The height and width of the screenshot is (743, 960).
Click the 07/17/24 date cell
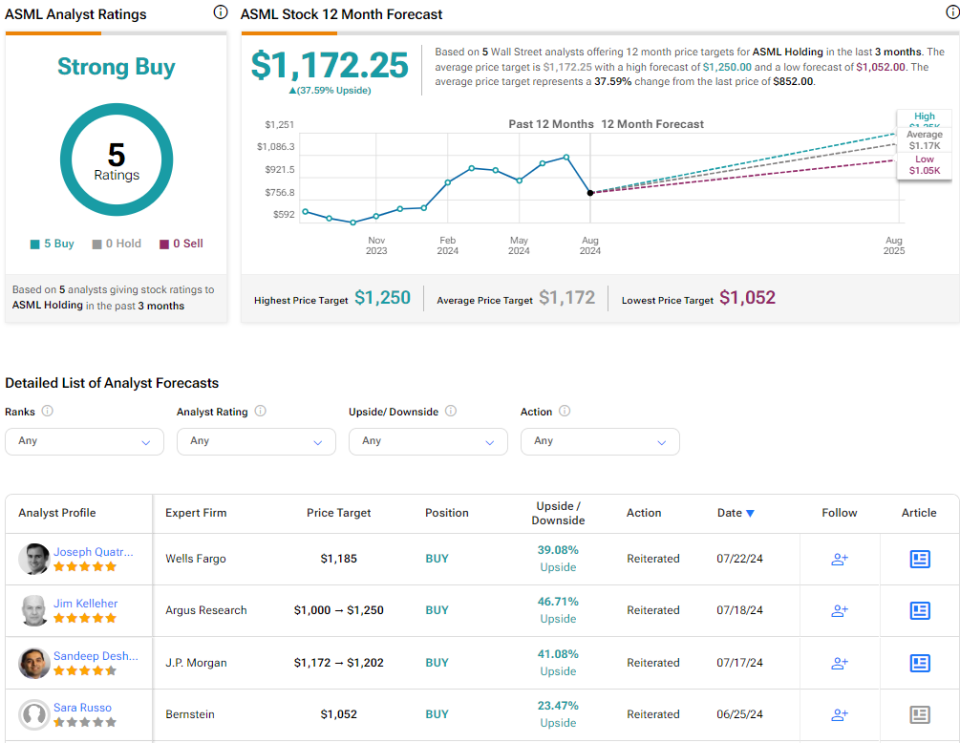click(x=740, y=663)
